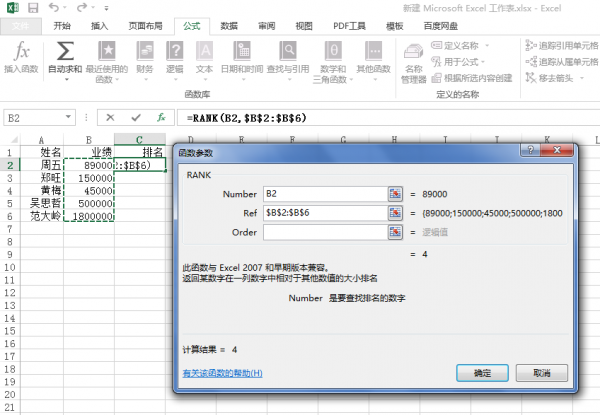Open the Financial functions icon
Viewport: 600px width, 415px height.
pyautogui.click(x=145, y=51)
